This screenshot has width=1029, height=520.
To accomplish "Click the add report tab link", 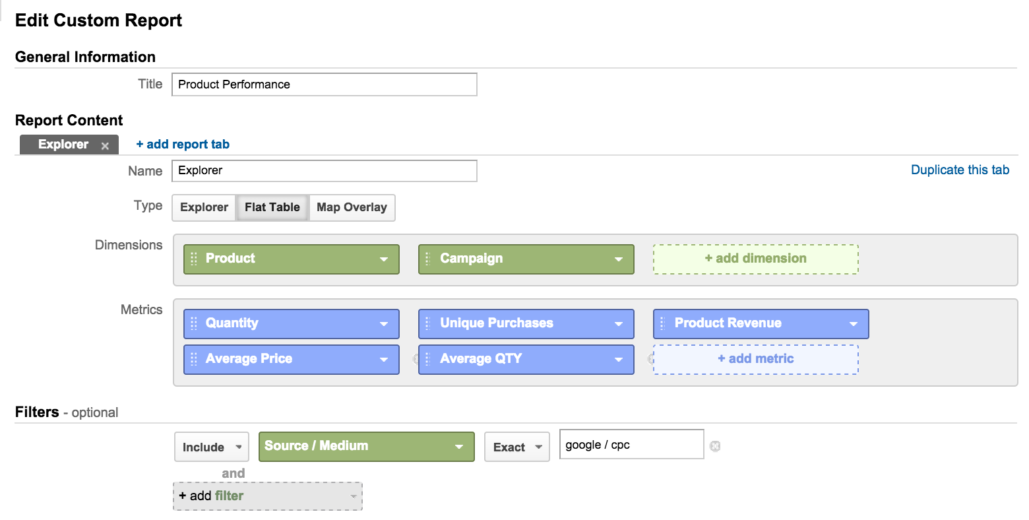I will coord(182,144).
